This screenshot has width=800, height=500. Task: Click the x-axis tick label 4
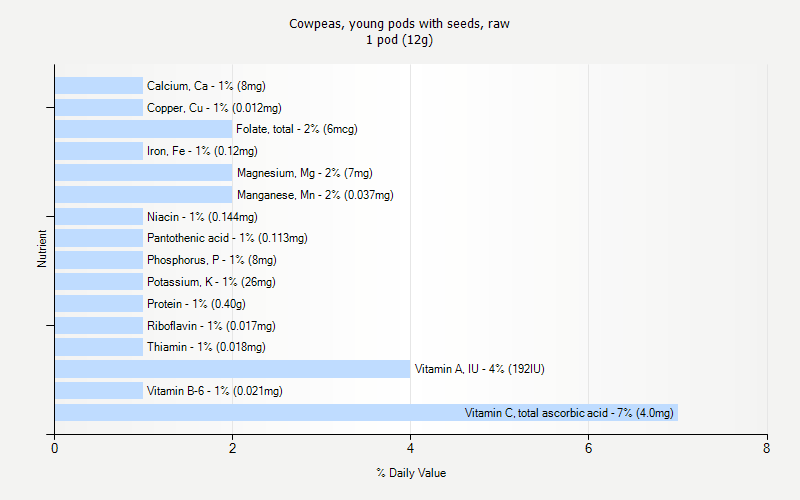click(411, 449)
